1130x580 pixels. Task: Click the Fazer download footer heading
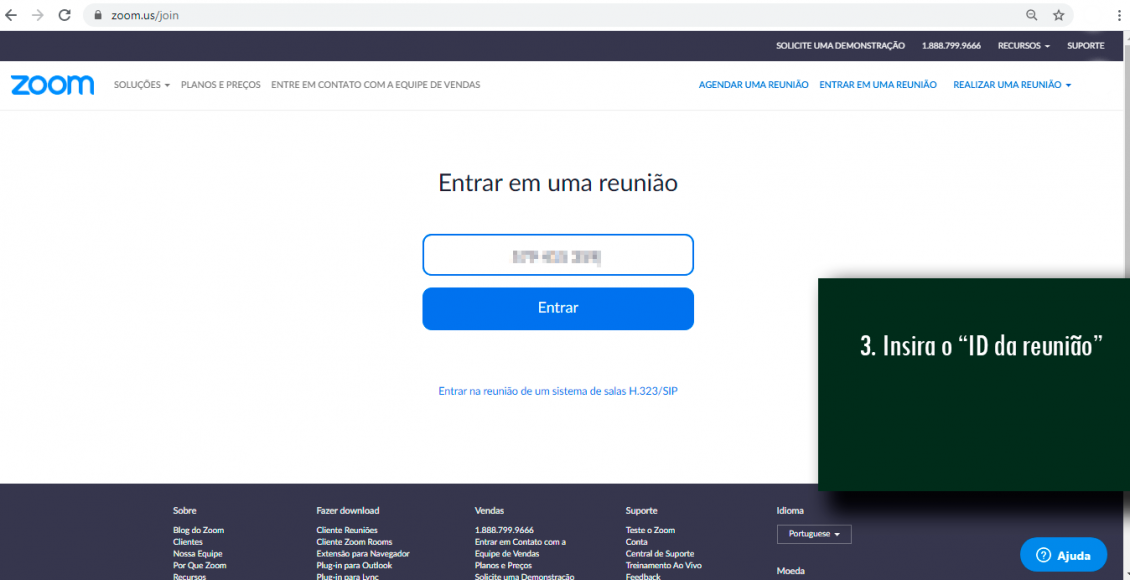(347, 510)
